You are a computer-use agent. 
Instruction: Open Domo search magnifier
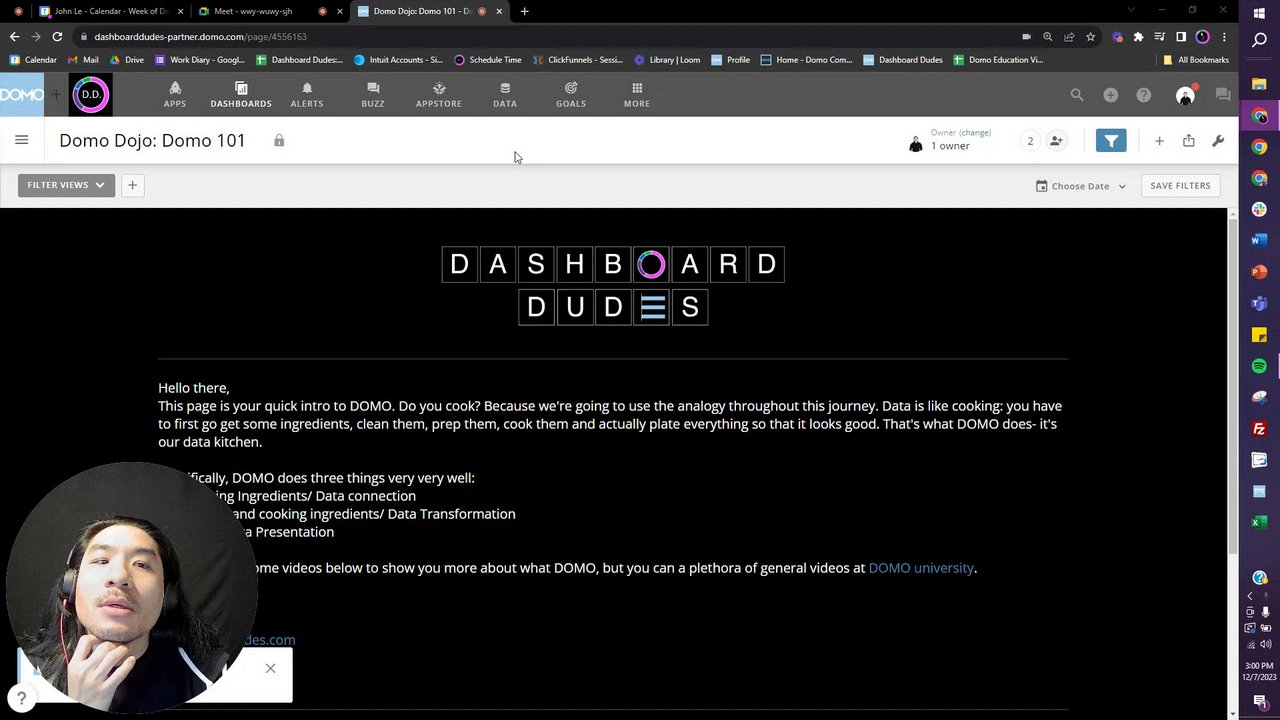tap(1077, 95)
